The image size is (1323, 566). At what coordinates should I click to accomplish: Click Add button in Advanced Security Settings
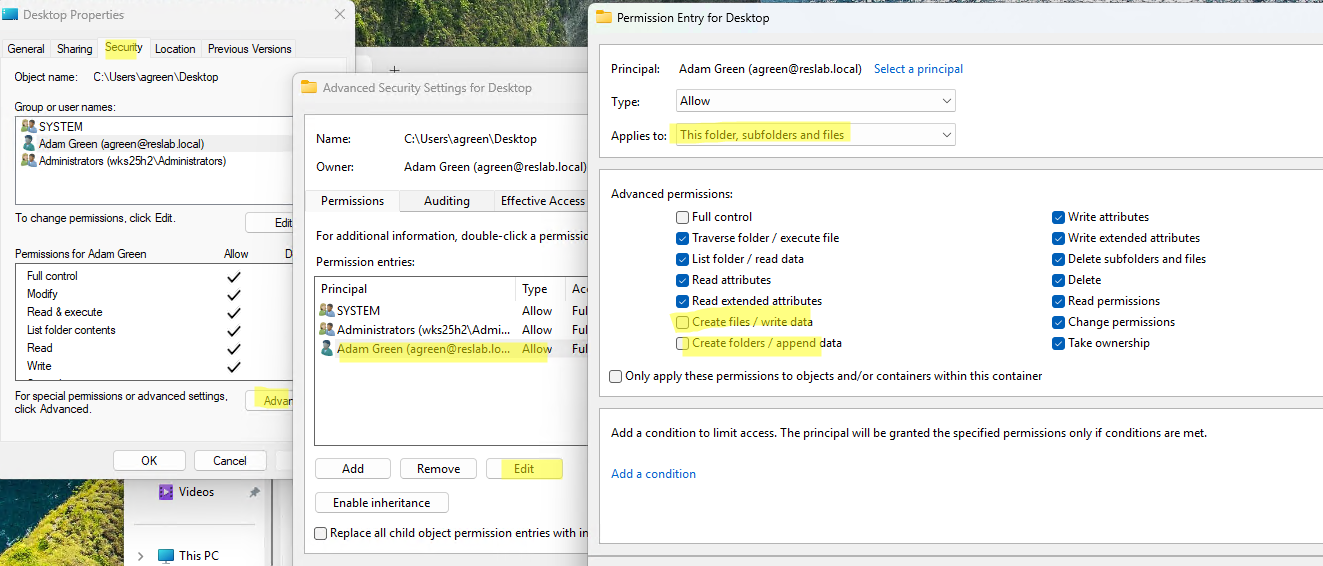pos(353,469)
